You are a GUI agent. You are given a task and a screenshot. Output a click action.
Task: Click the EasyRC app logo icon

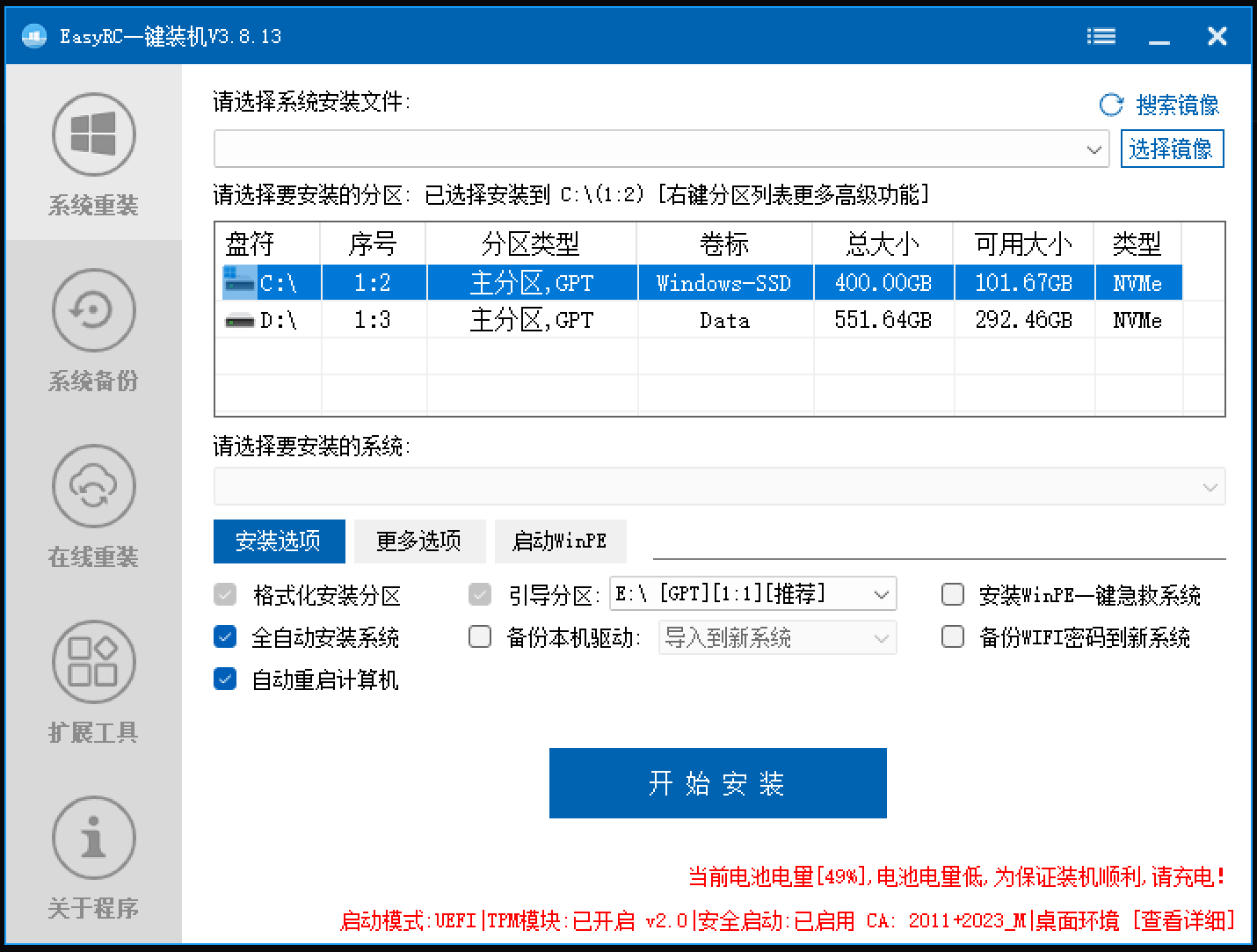coord(34,36)
